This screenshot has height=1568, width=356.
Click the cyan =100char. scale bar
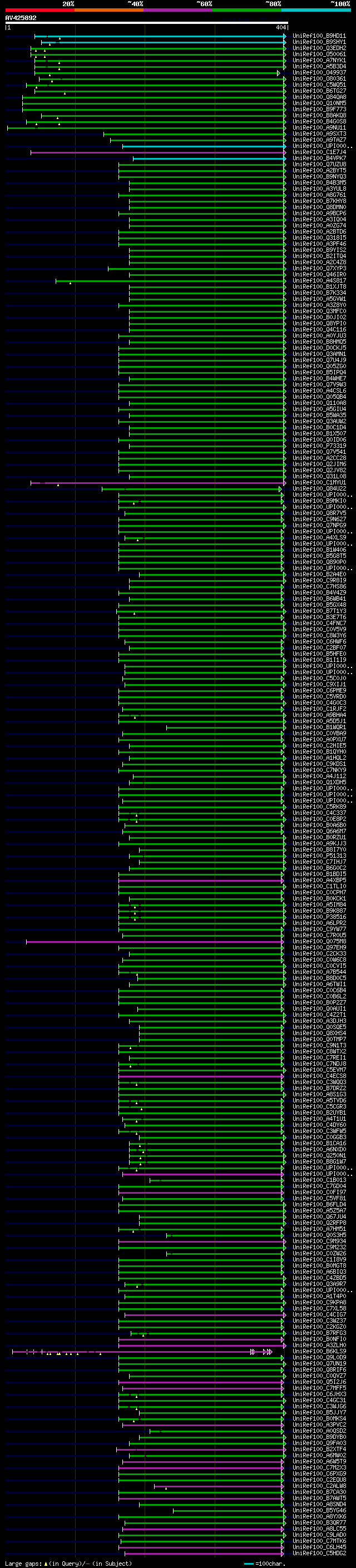[248, 1564]
